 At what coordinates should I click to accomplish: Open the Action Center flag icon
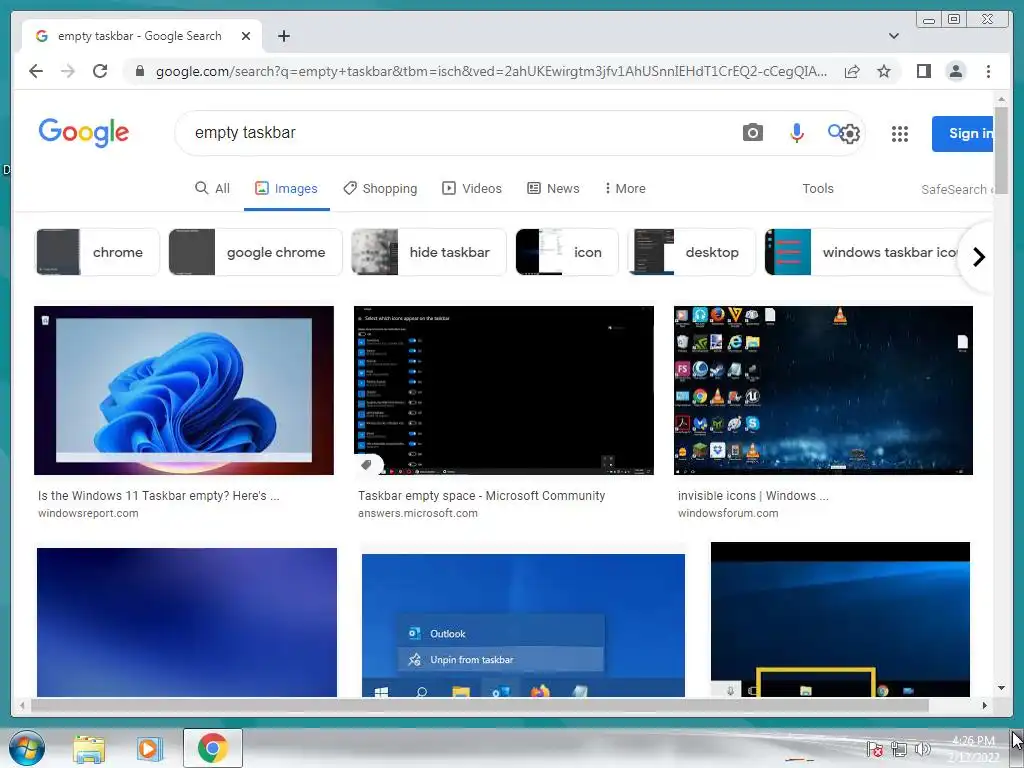click(x=874, y=750)
